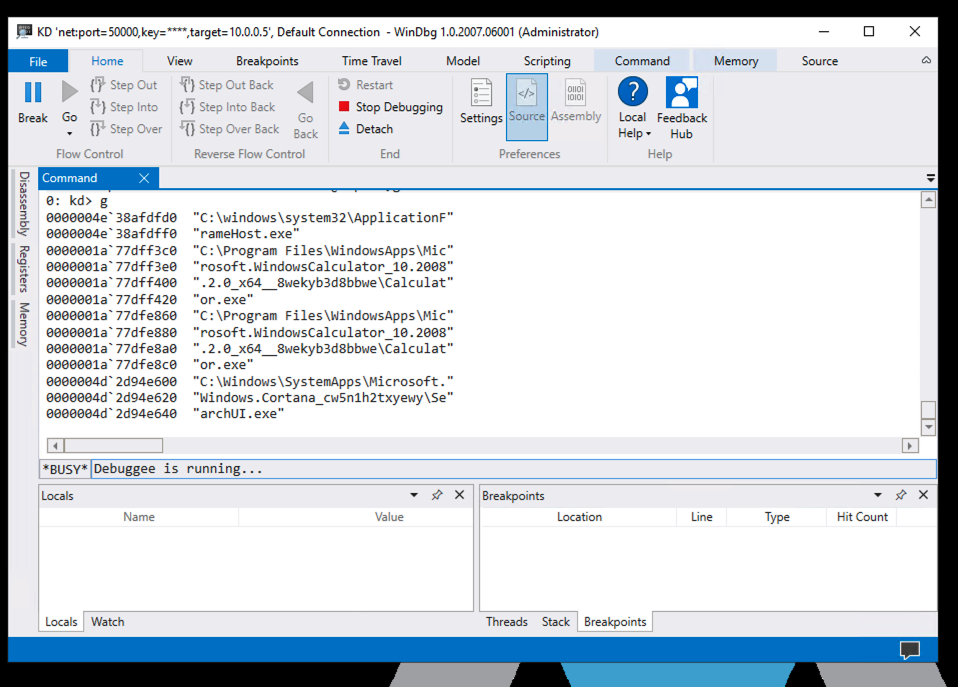Open the Breakpoints panel options dropdown
The width and height of the screenshot is (958, 687).
(877, 495)
